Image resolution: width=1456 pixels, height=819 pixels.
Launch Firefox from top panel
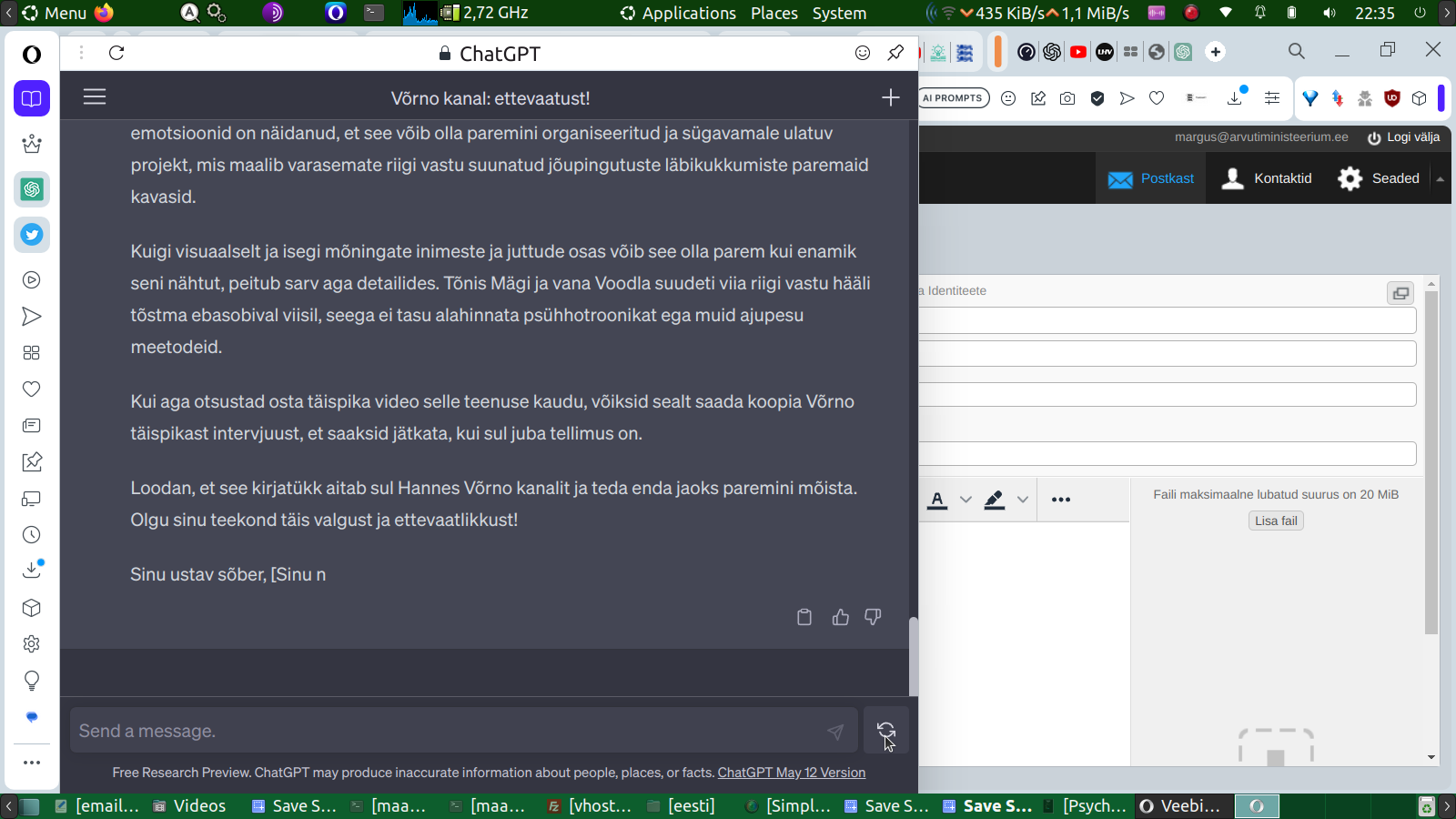click(x=104, y=13)
